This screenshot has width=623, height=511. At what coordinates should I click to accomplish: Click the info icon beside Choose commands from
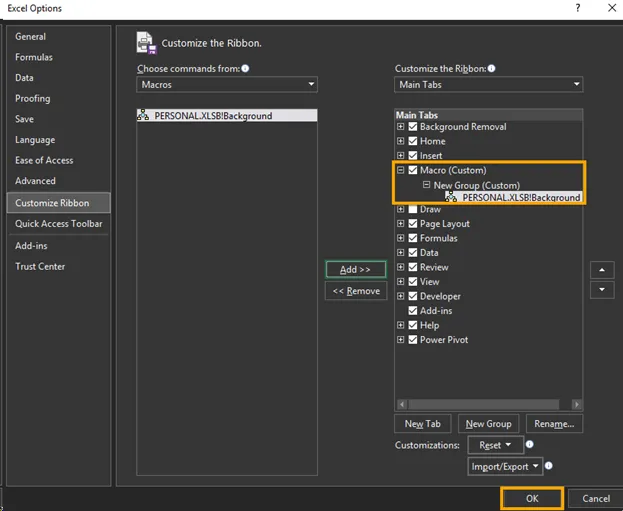coord(245,68)
